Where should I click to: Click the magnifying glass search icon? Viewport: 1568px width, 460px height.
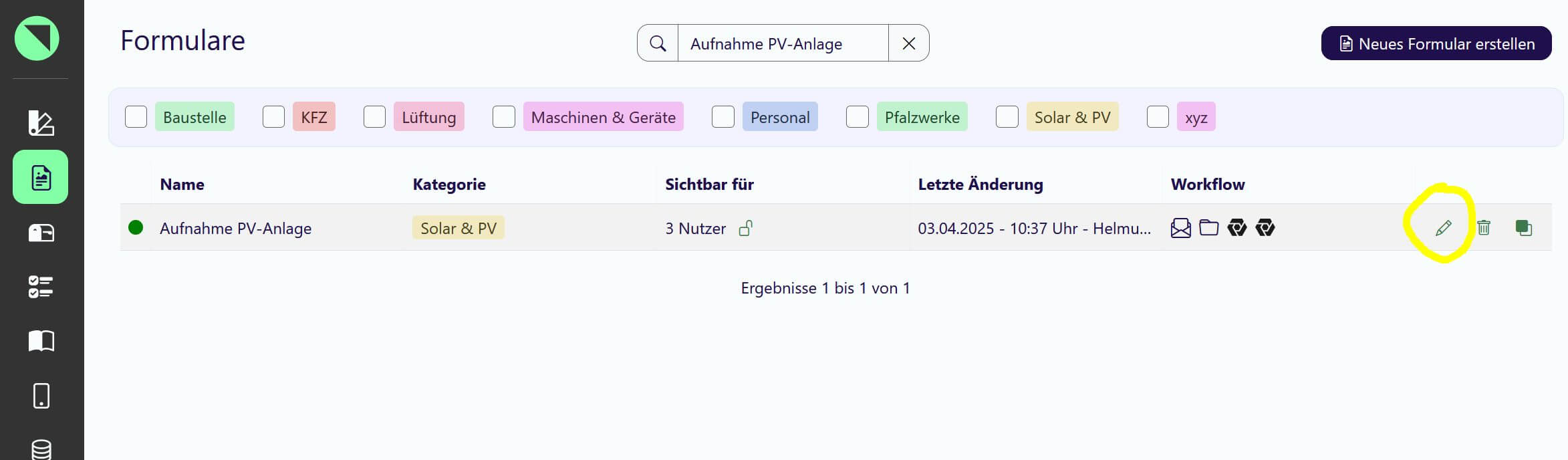tap(658, 43)
